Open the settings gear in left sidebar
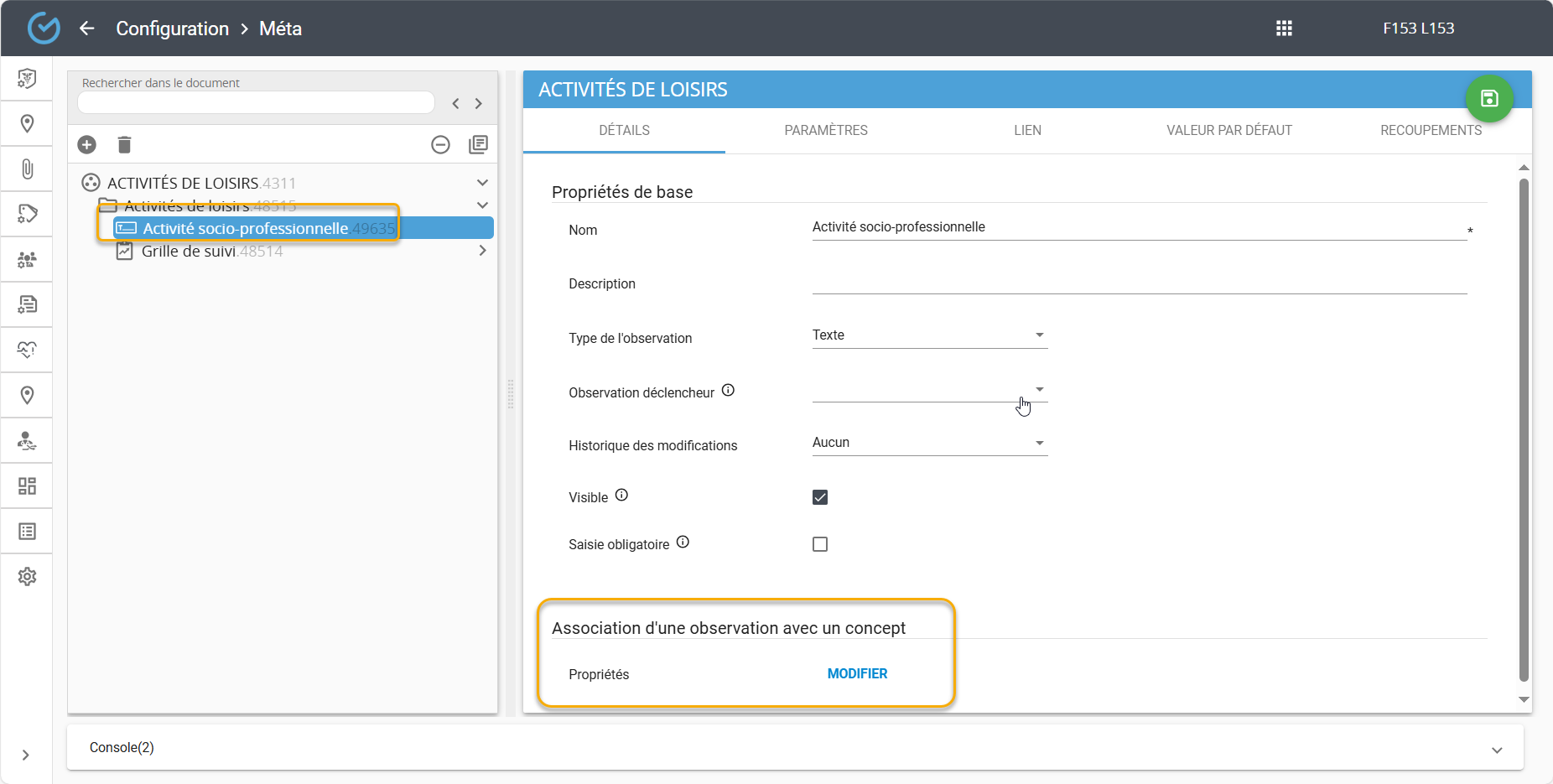This screenshot has width=1553, height=784. tap(27, 577)
